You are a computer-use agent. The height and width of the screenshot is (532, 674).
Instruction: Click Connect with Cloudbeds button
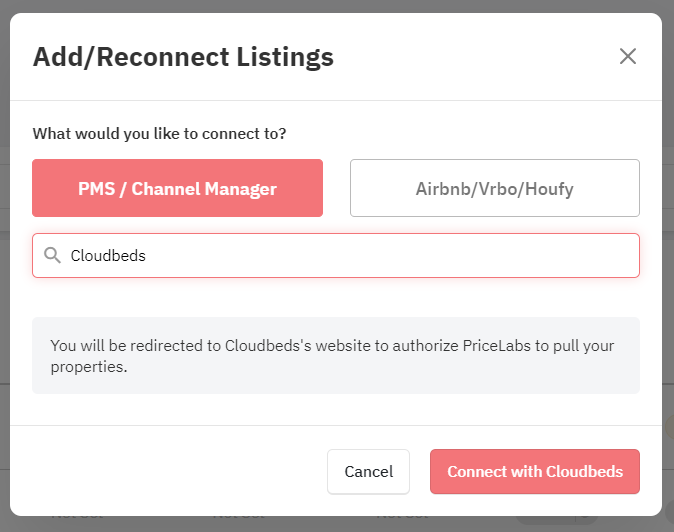pos(535,471)
